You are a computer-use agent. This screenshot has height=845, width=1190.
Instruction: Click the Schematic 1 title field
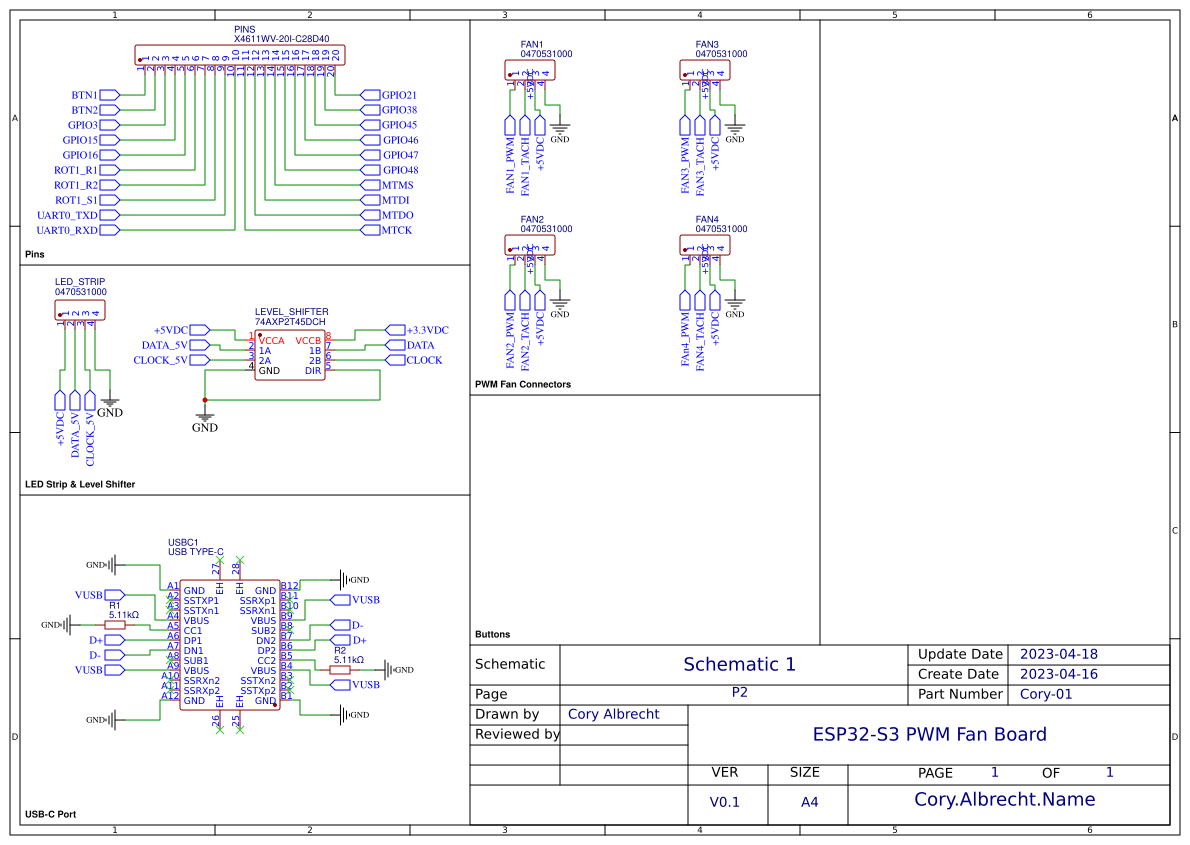point(739,664)
